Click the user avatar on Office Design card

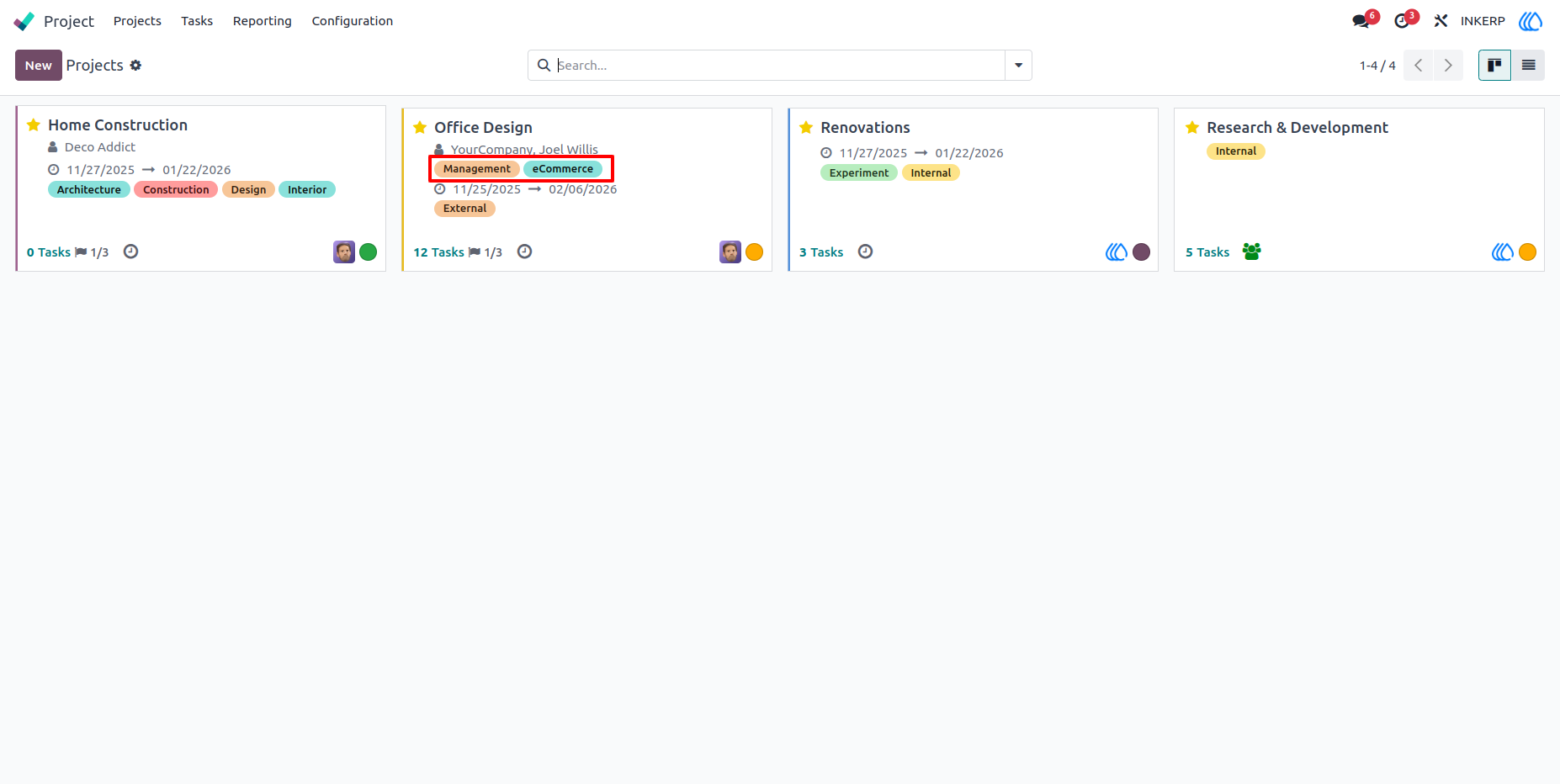pyautogui.click(x=730, y=252)
